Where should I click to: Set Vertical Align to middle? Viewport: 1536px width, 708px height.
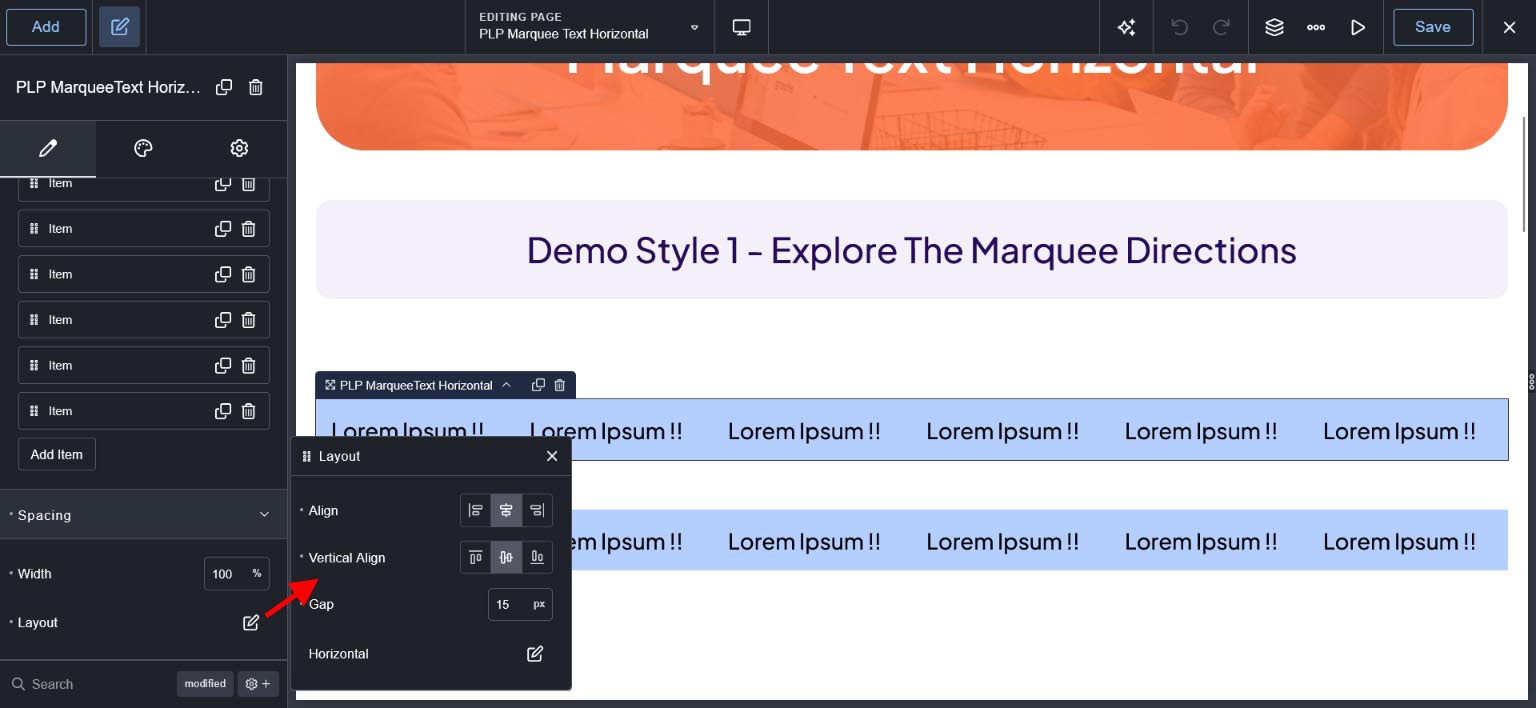coord(506,557)
